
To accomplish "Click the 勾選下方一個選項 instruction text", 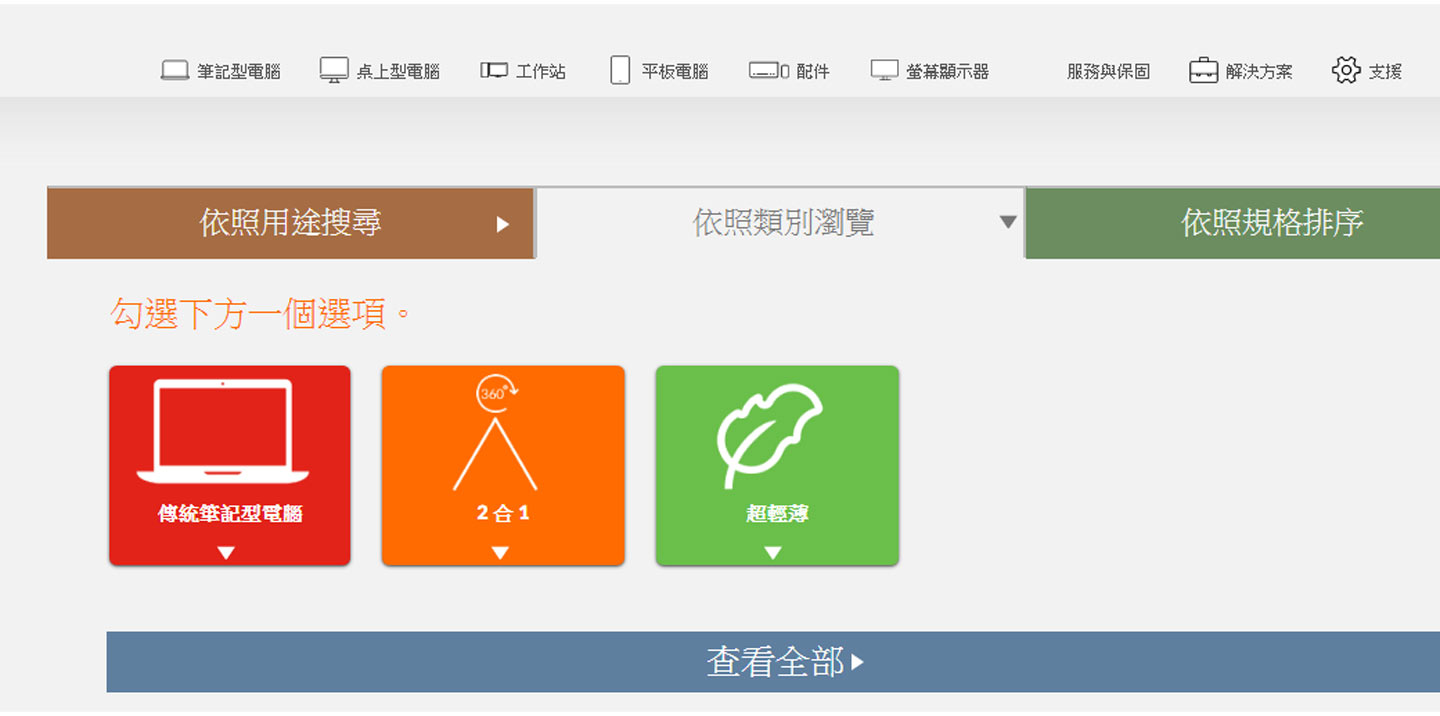I will tap(260, 314).
